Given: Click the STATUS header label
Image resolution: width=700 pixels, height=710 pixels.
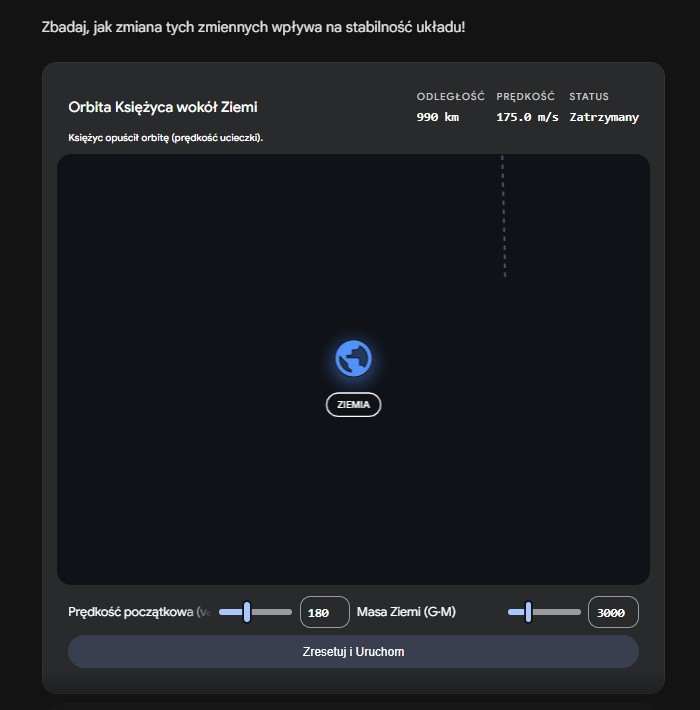Looking at the screenshot, I should click(x=589, y=97).
